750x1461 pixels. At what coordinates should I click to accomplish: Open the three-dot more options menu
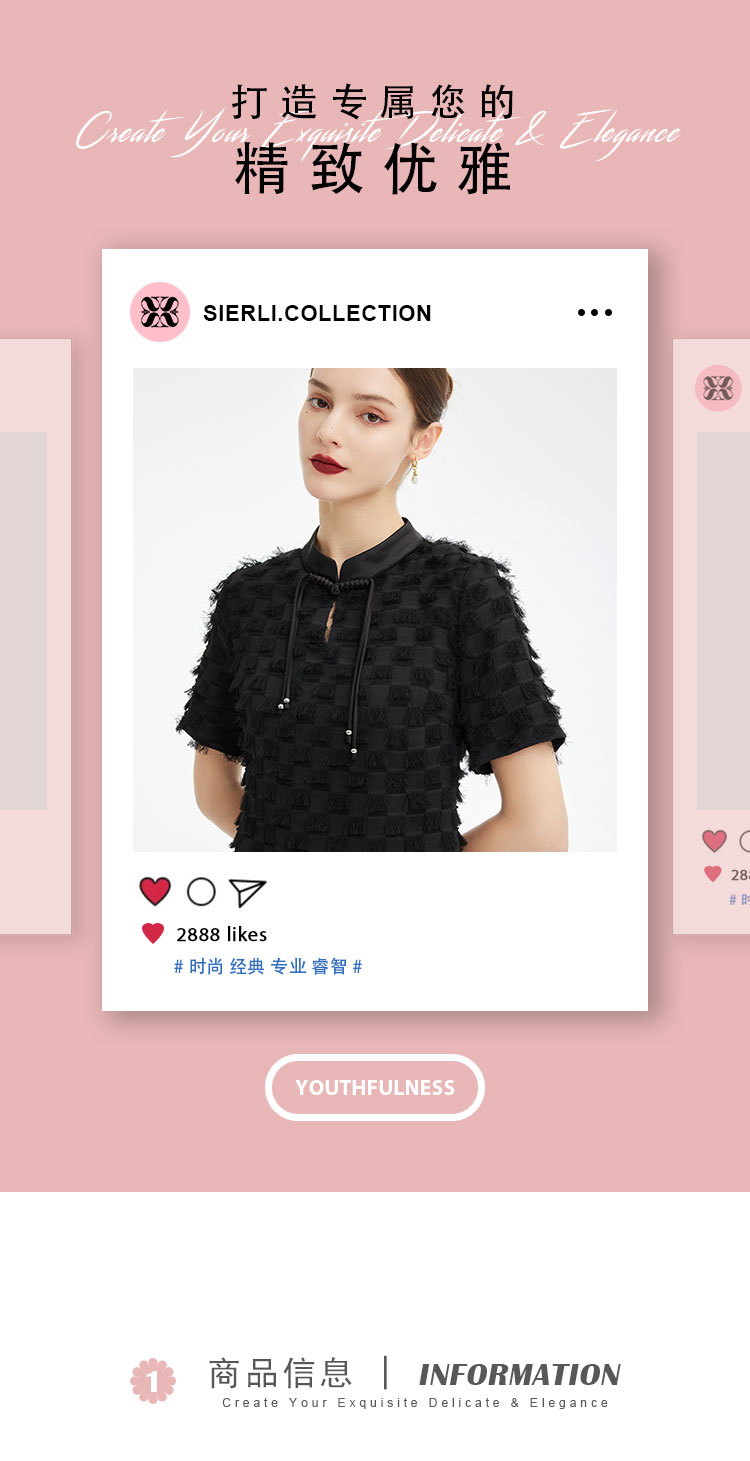click(595, 313)
